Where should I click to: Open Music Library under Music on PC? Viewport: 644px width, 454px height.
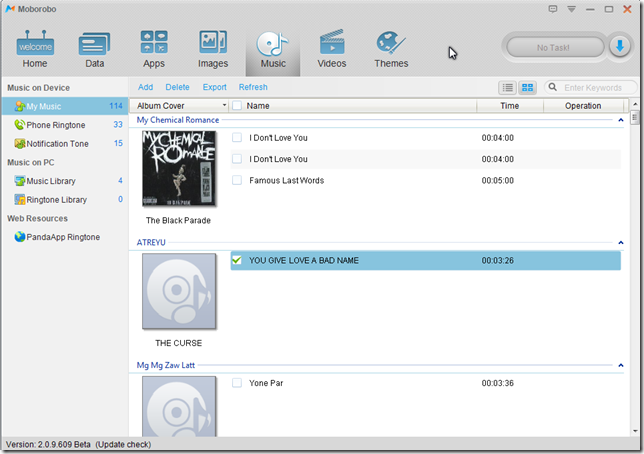(64, 181)
